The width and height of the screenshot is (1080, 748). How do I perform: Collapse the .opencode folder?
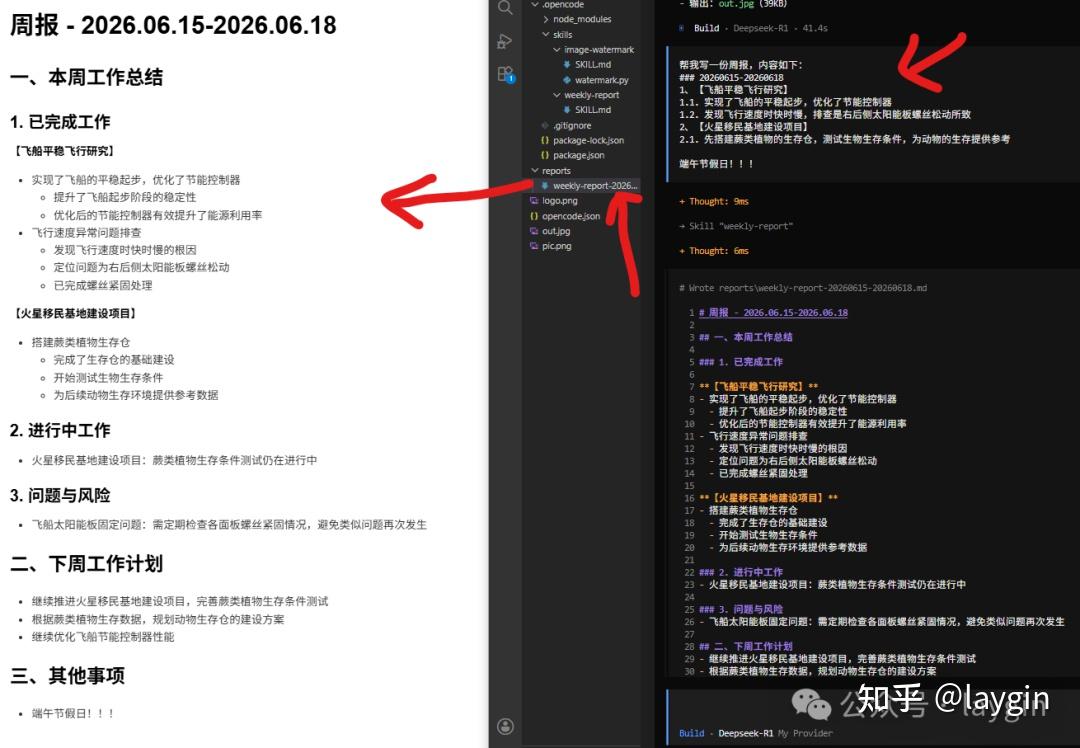point(534,4)
